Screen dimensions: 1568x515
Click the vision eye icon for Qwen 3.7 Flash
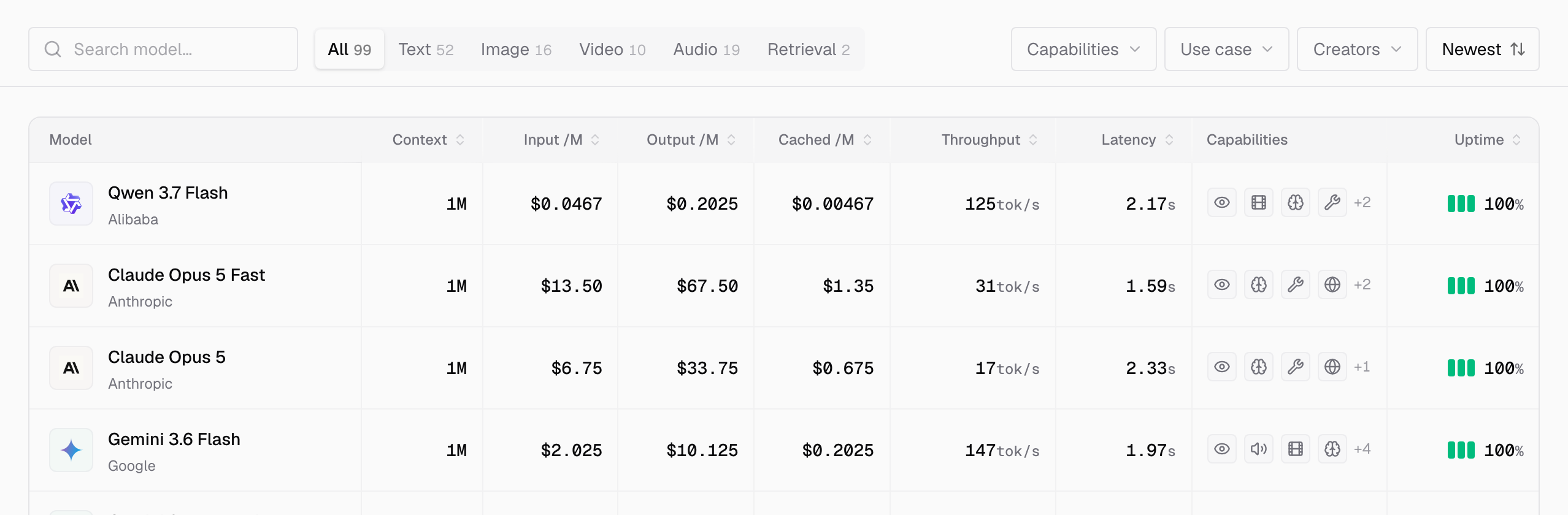tap(1221, 203)
